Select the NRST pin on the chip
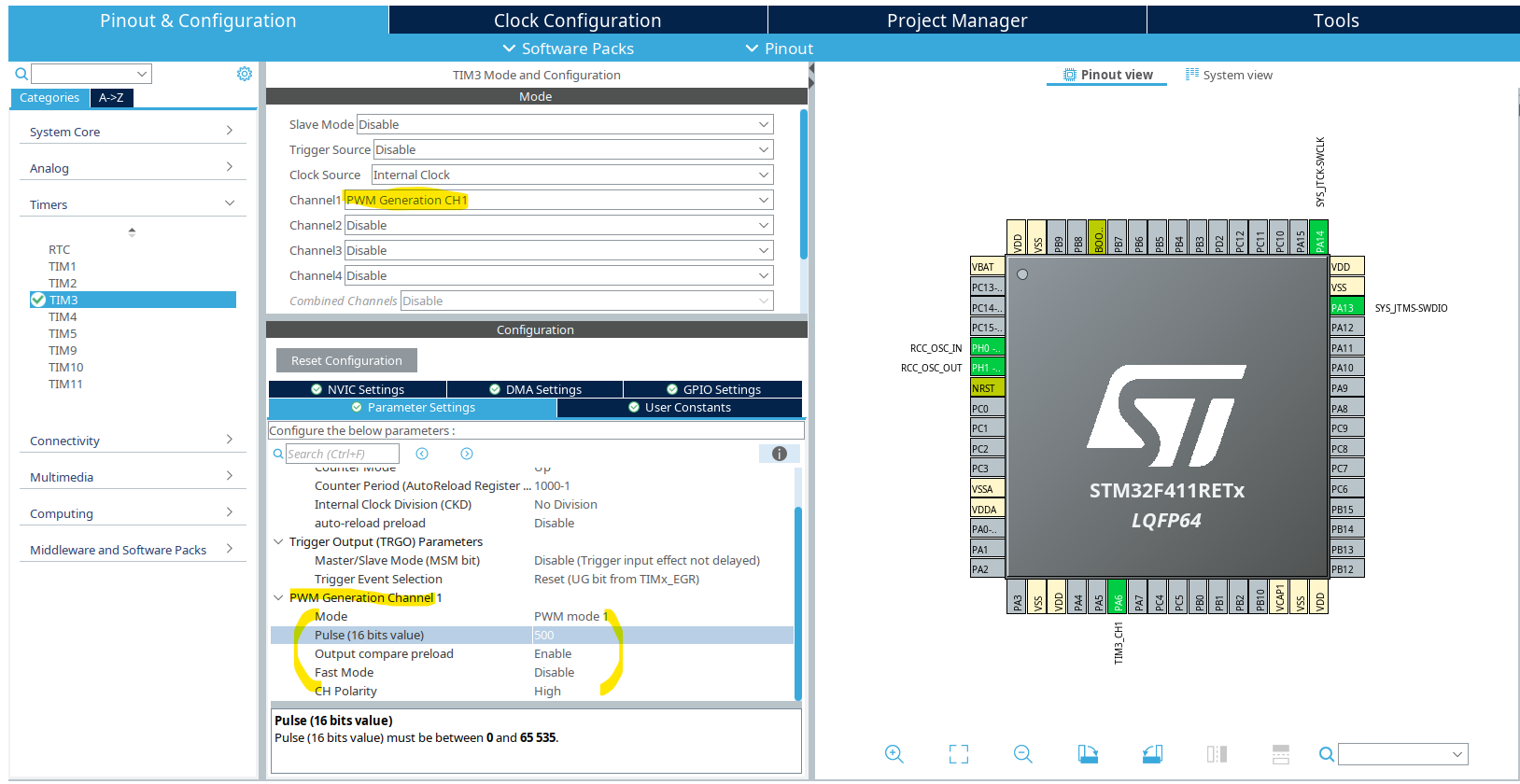 [x=988, y=388]
